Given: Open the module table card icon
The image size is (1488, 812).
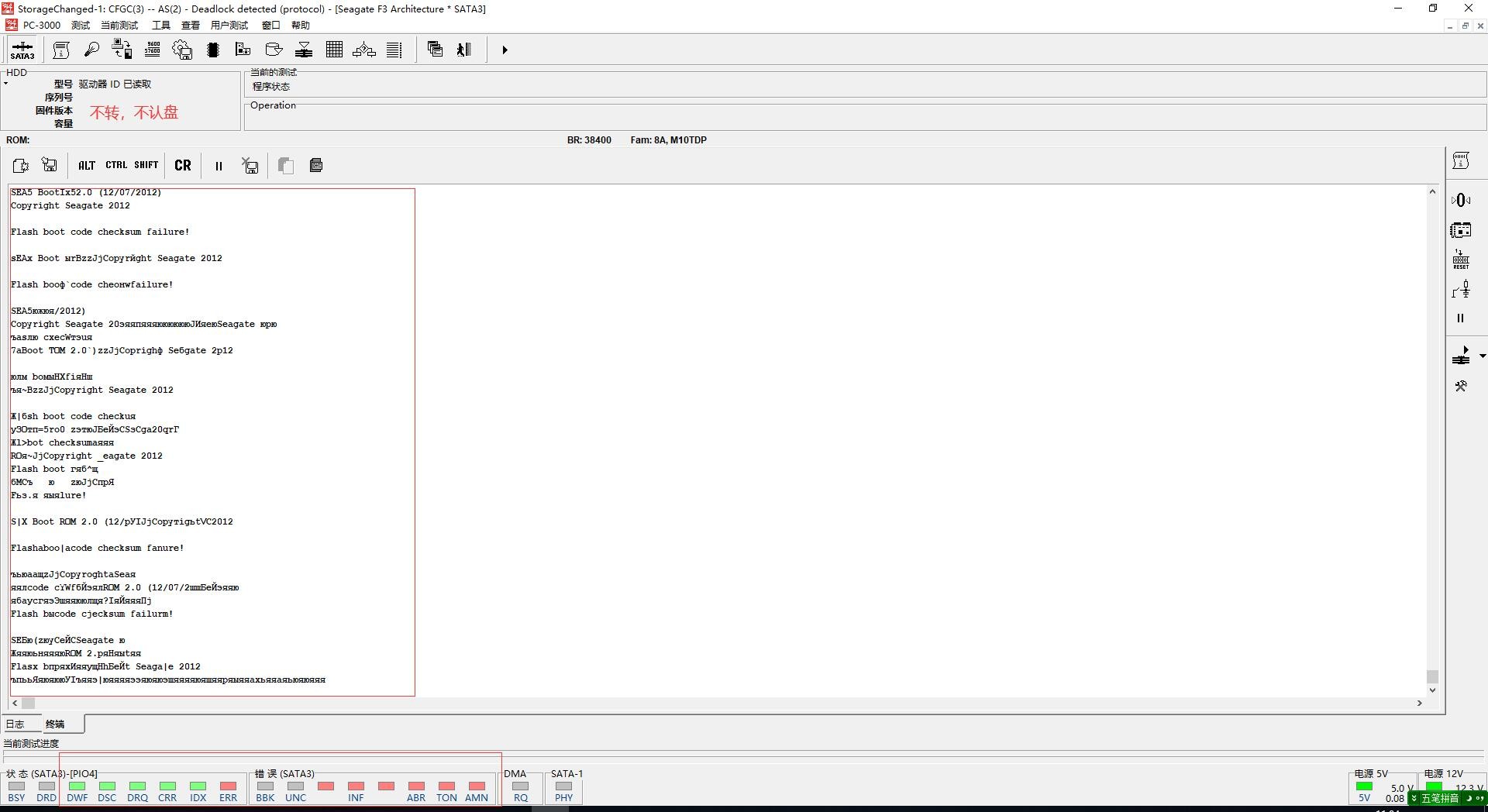Looking at the screenshot, I should pyautogui.click(x=243, y=50).
